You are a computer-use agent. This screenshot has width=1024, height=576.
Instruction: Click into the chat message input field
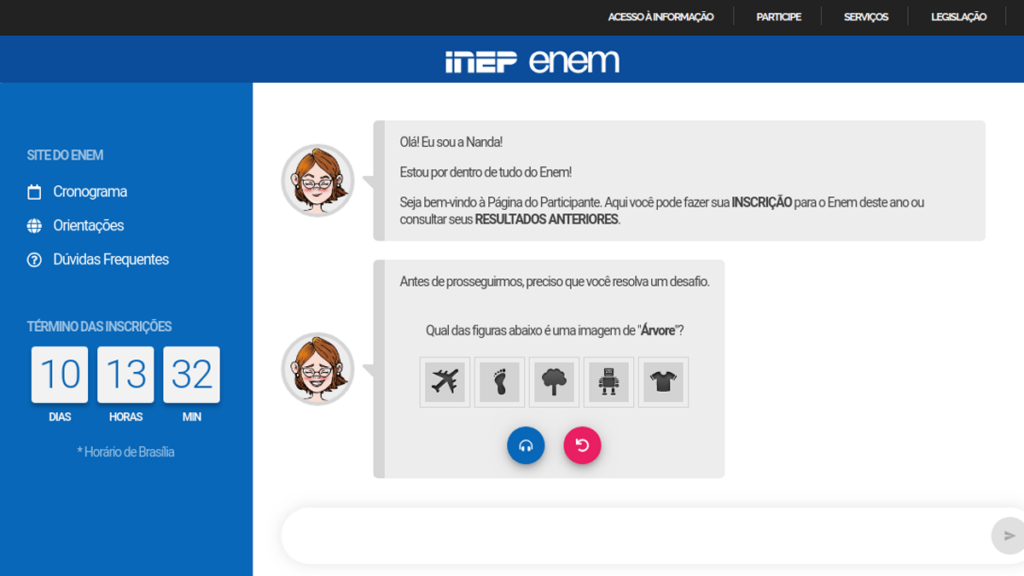tap(637, 536)
